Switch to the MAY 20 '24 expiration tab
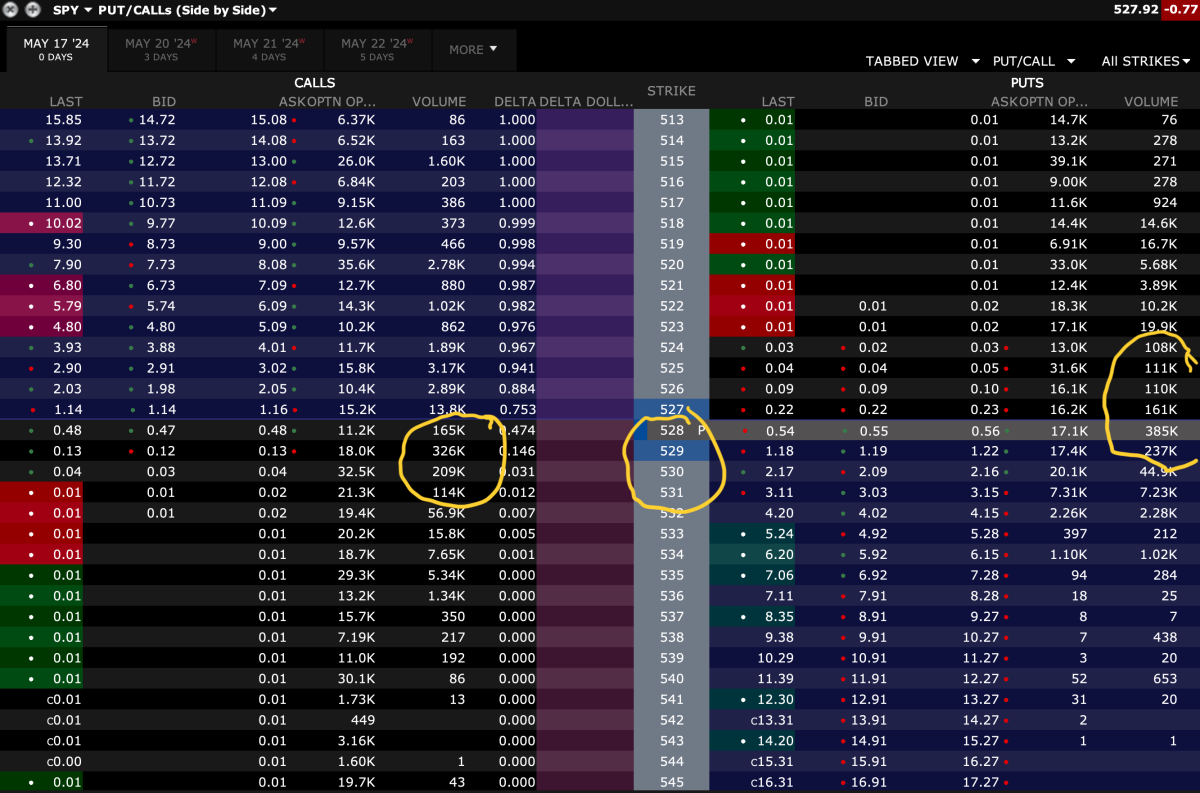The width and height of the screenshot is (1200, 793). pos(161,49)
